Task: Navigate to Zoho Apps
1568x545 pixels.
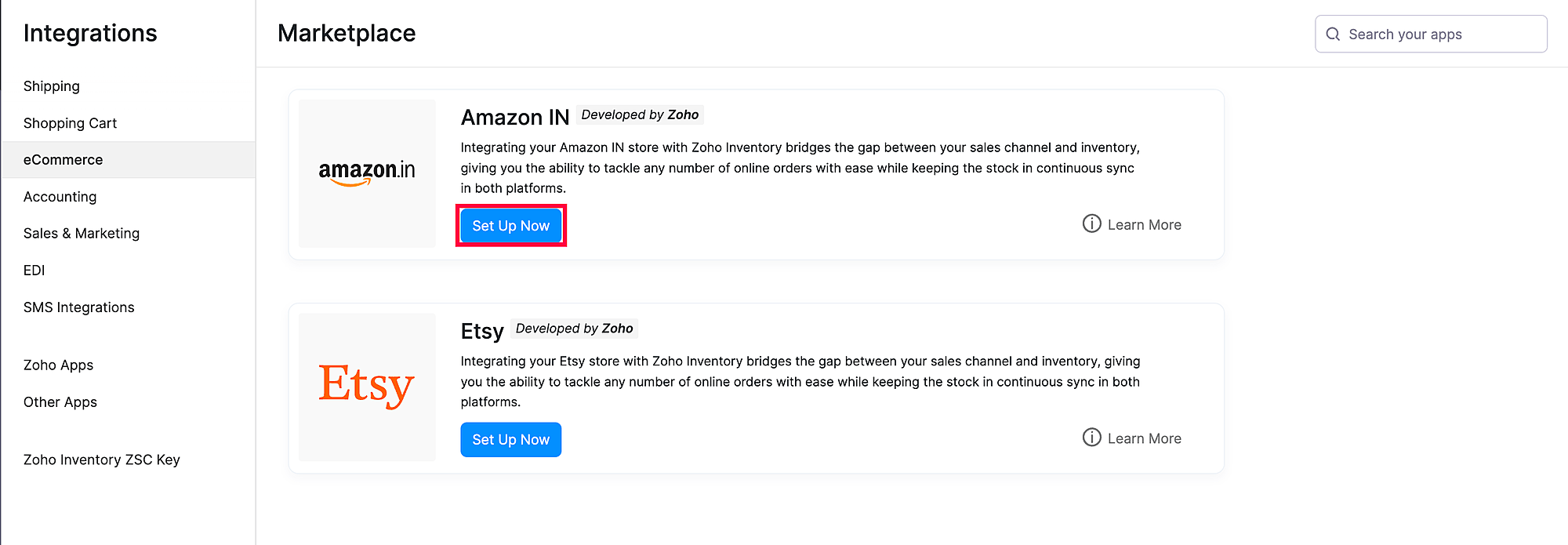Action: [x=58, y=365]
